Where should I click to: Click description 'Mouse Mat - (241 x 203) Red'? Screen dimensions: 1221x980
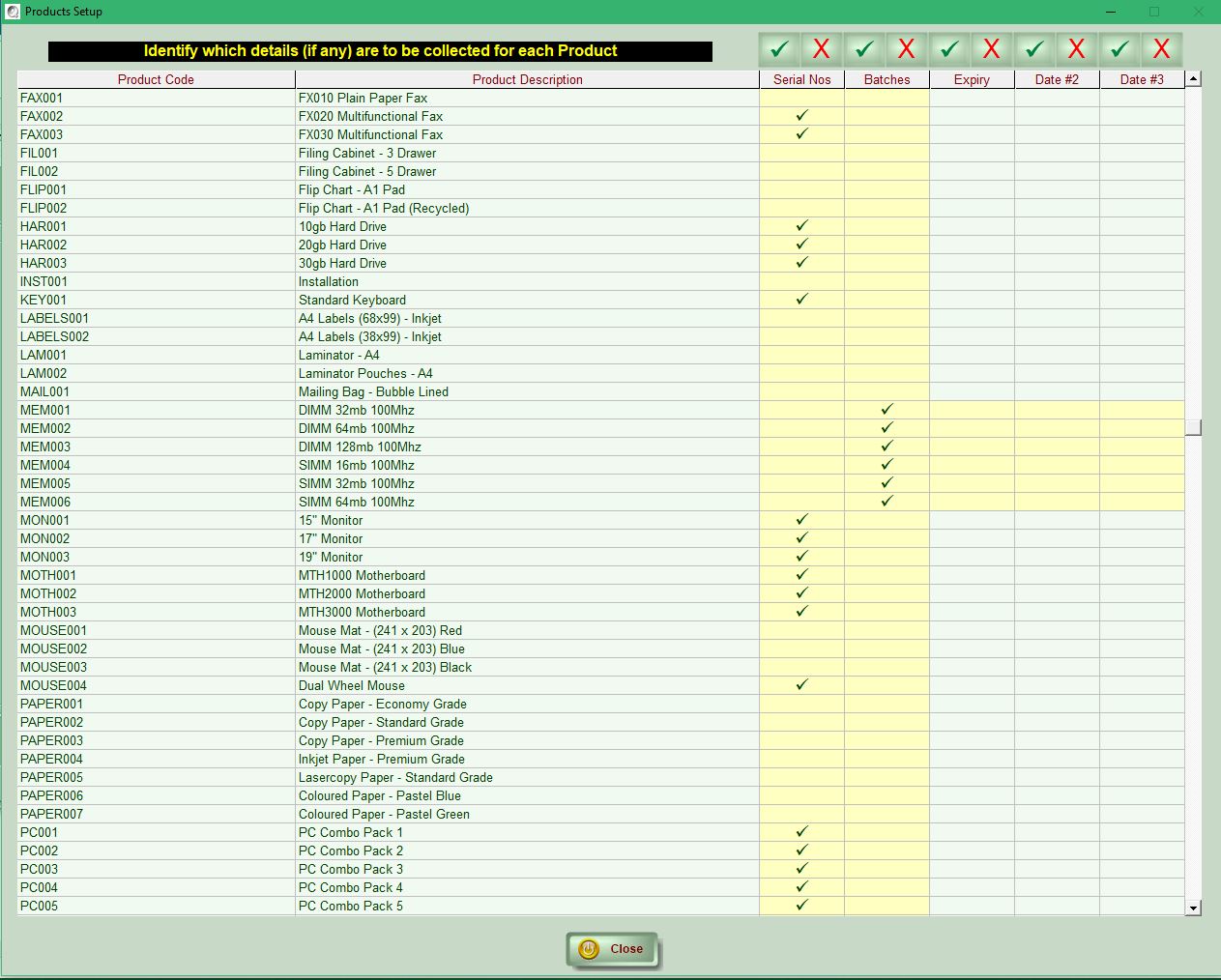point(380,630)
